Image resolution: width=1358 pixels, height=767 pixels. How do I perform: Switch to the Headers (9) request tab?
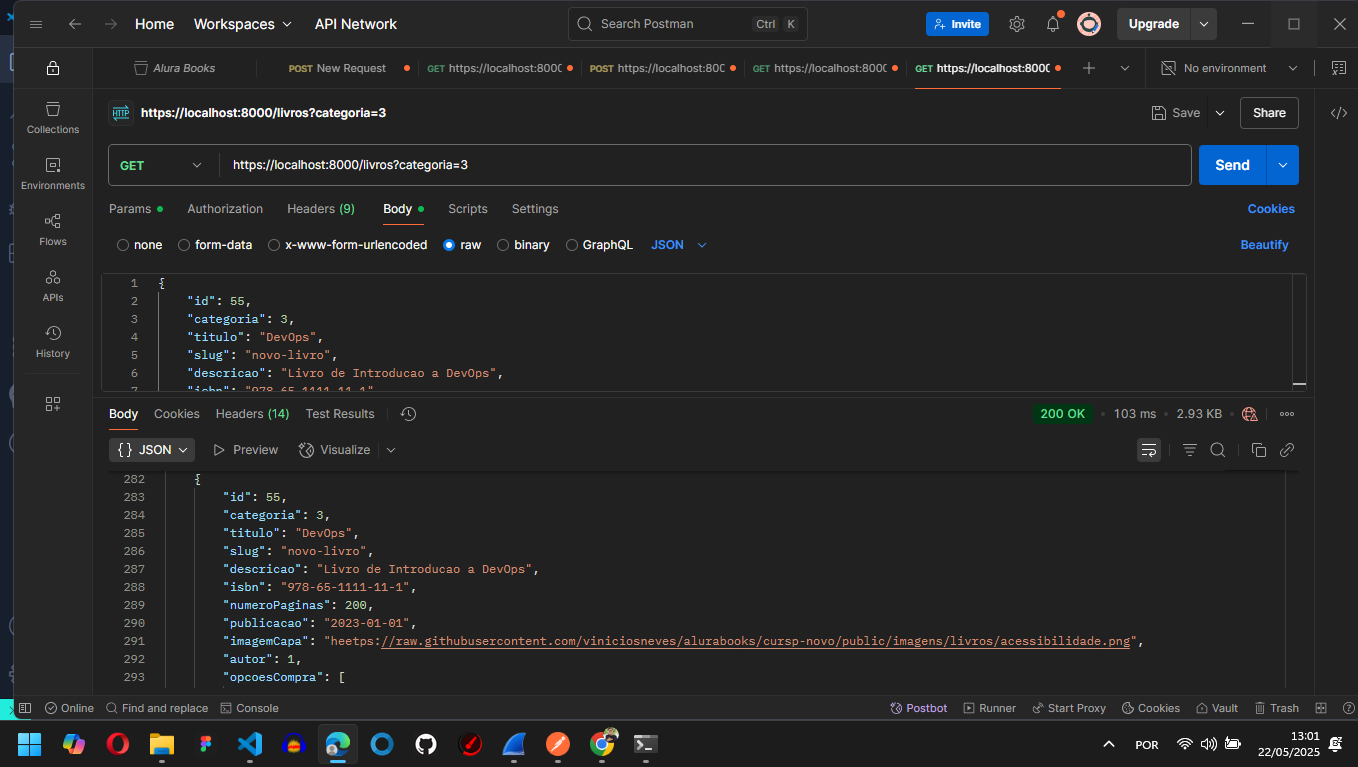pyautogui.click(x=321, y=209)
